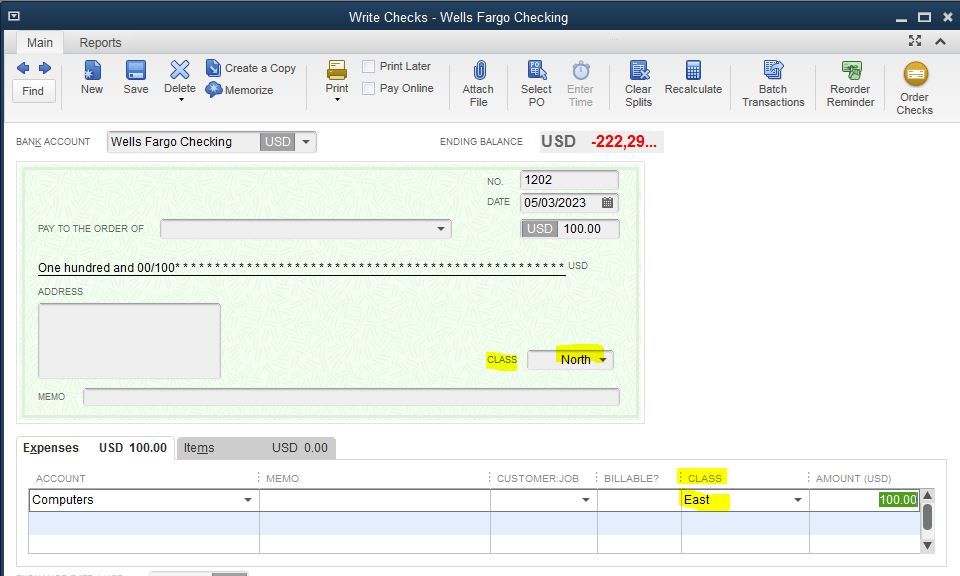This screenshot has width=960, height=576.
Task: Open the Pay to the Order Of dropdown
Action: (x=440, y=229)
